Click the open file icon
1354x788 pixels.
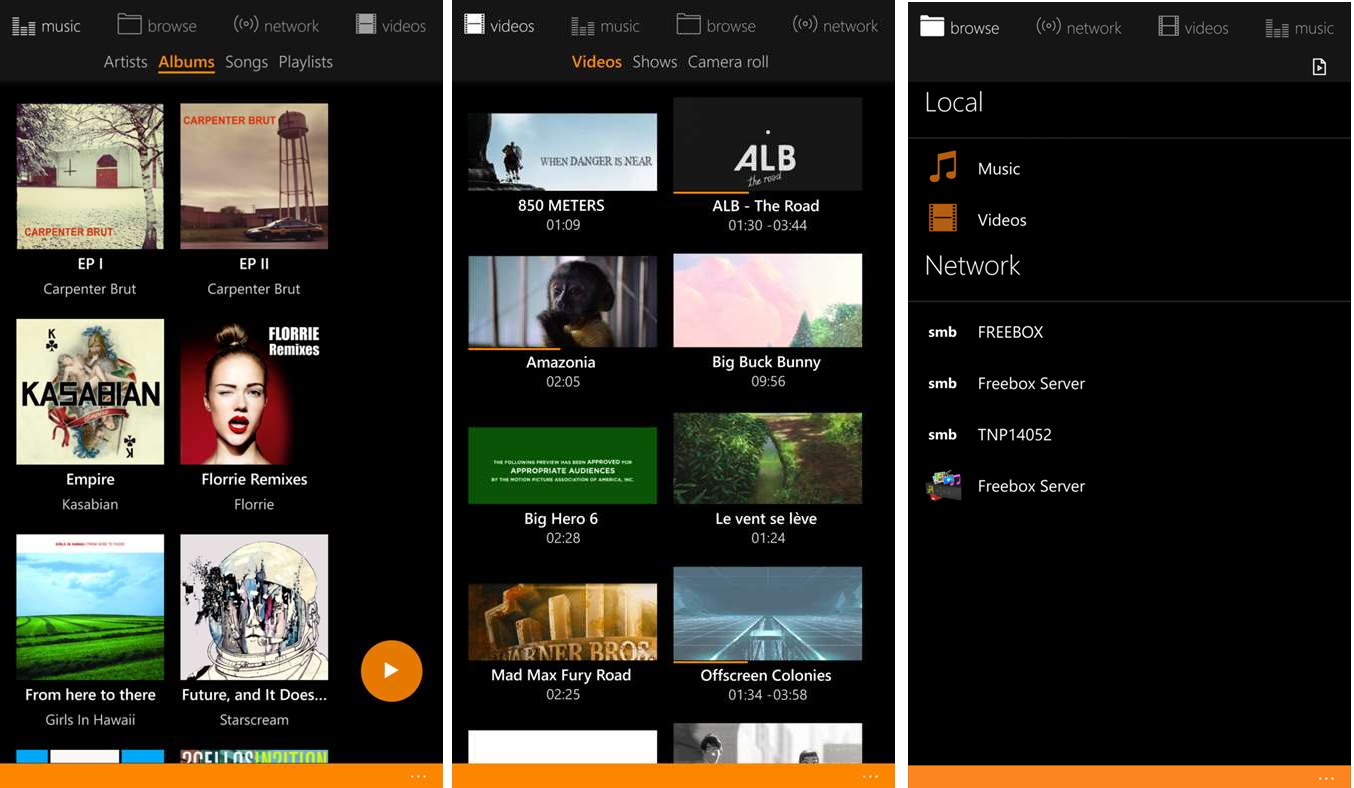click(1319, 67)
